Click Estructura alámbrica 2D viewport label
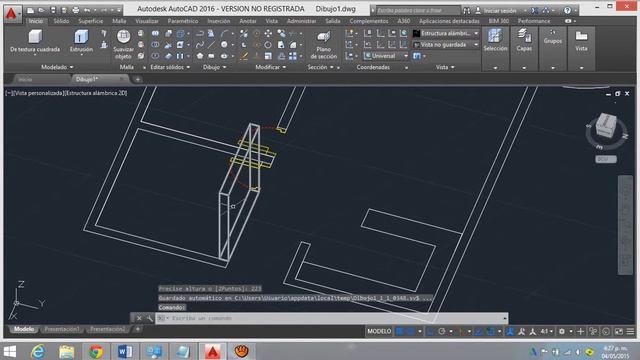This screenshot has height=360, width=640. click(96, 93)
